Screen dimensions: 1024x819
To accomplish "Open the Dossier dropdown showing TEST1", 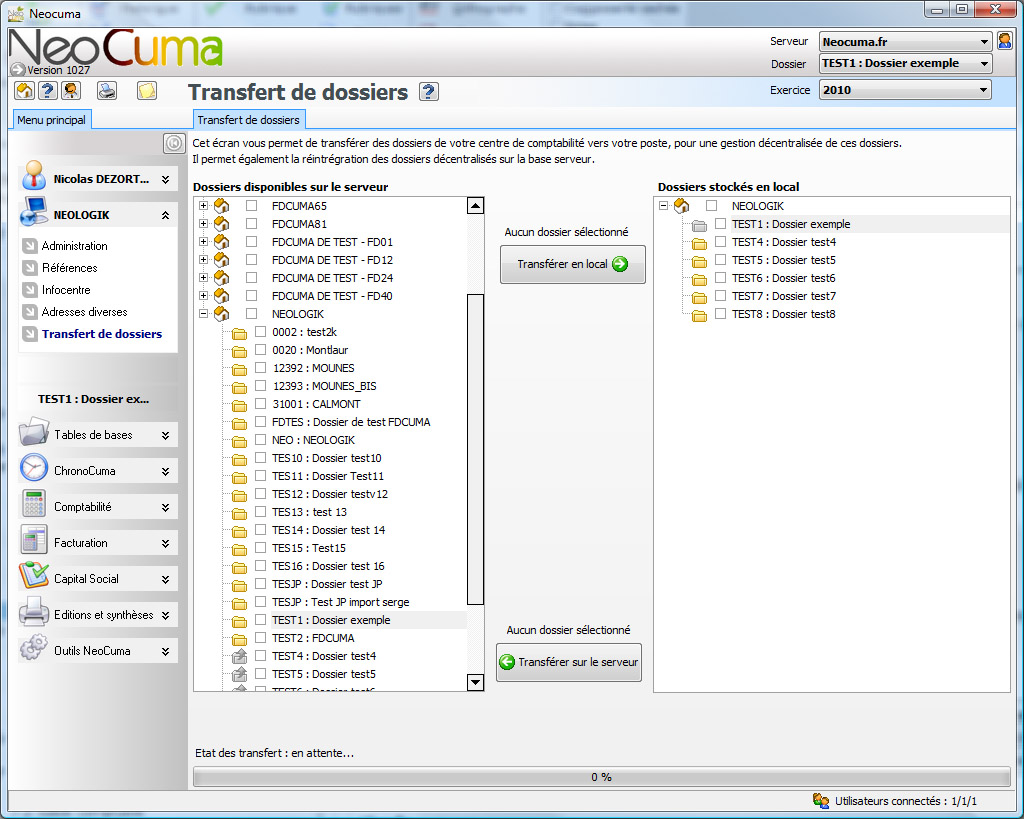I will [x=905, y=63].
